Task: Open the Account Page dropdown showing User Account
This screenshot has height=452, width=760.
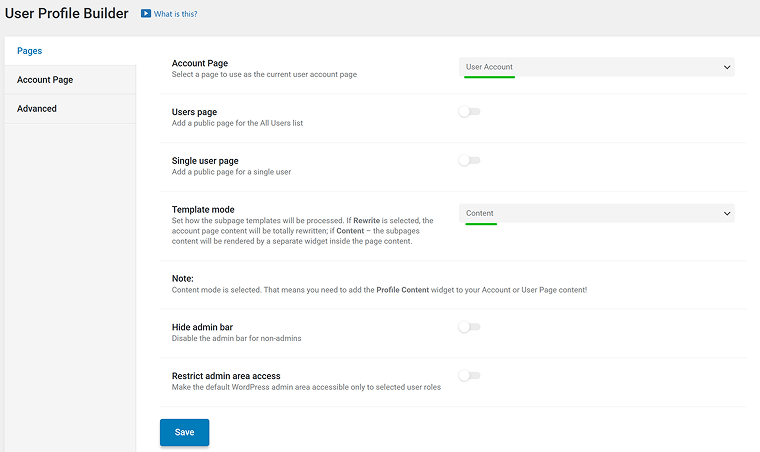Action: [597, 67]
